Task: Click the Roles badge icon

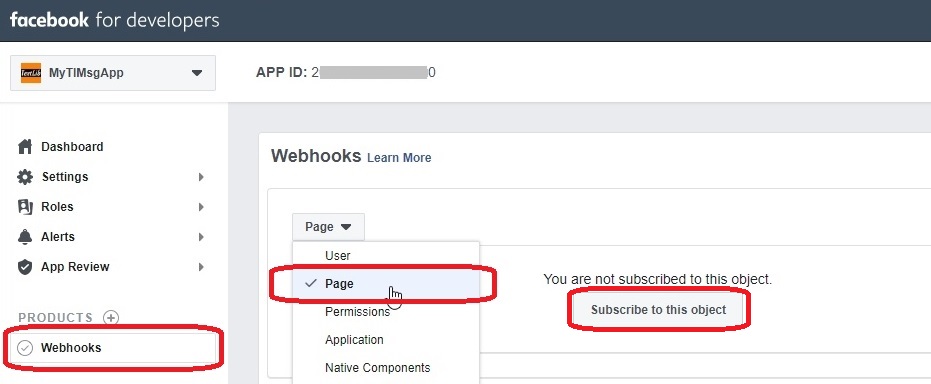Action: pos(25,207)
